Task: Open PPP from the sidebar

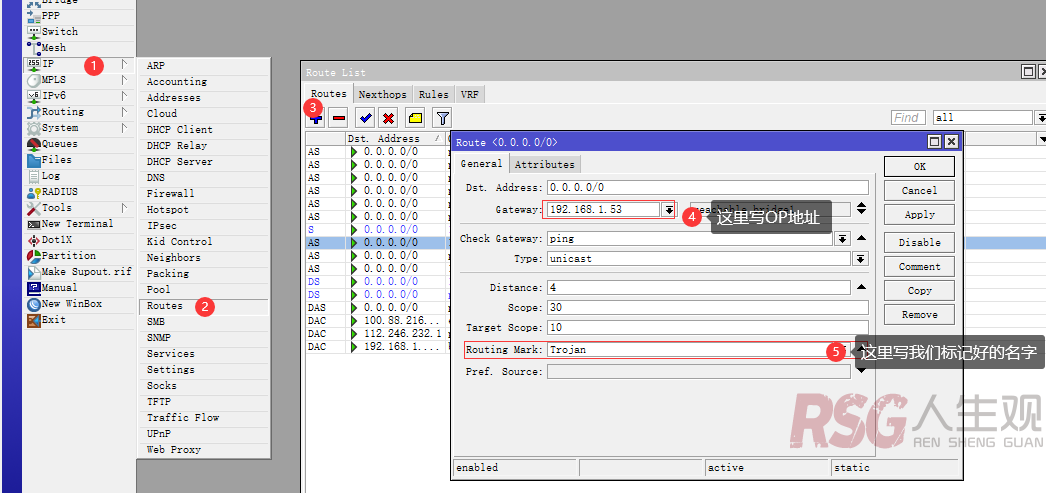Action: click(79, 15)
